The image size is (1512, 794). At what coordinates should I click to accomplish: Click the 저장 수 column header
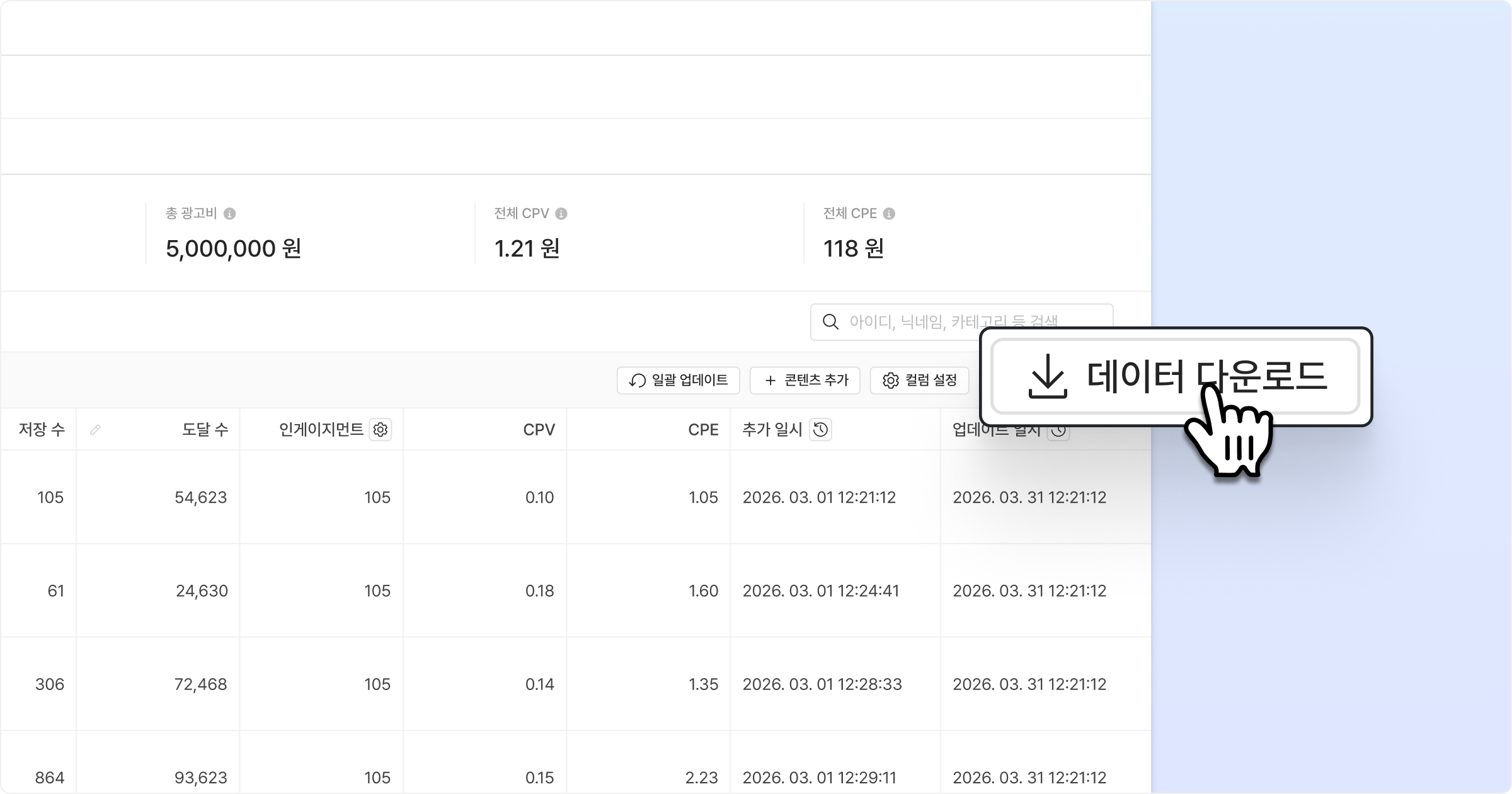click(x=42, y=430)
